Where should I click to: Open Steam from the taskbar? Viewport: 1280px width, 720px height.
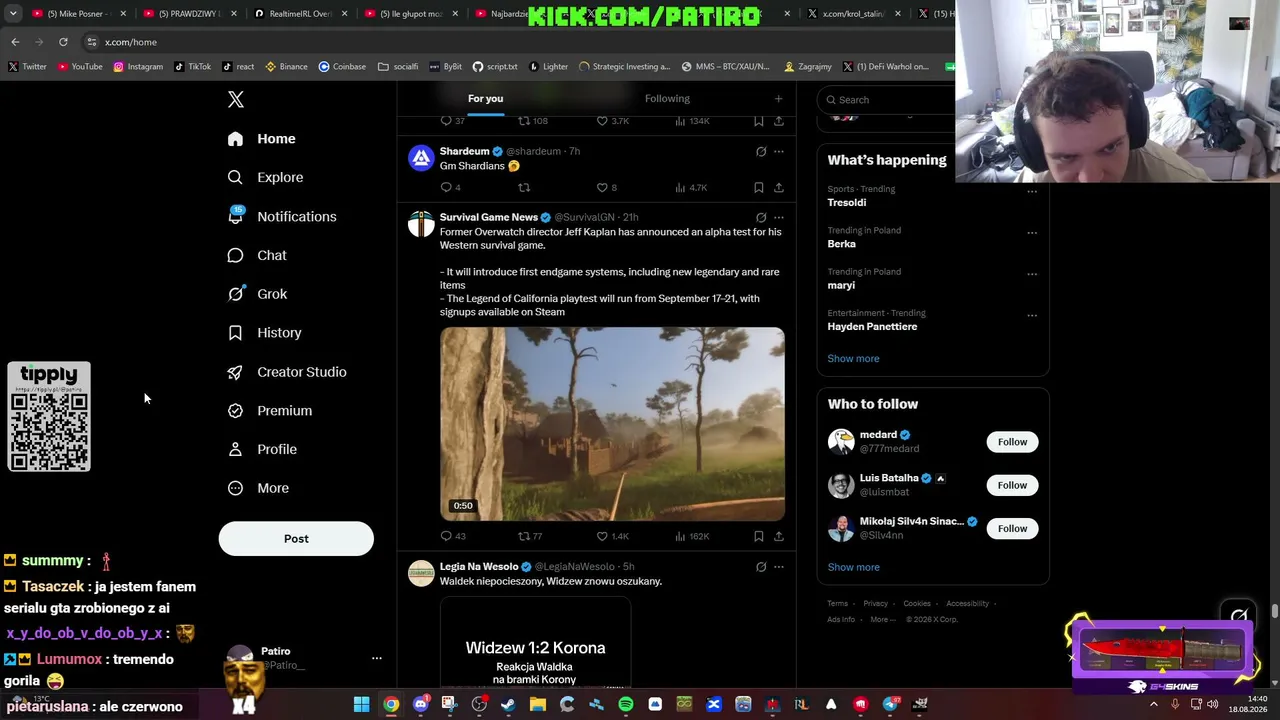tap(508, 704)
